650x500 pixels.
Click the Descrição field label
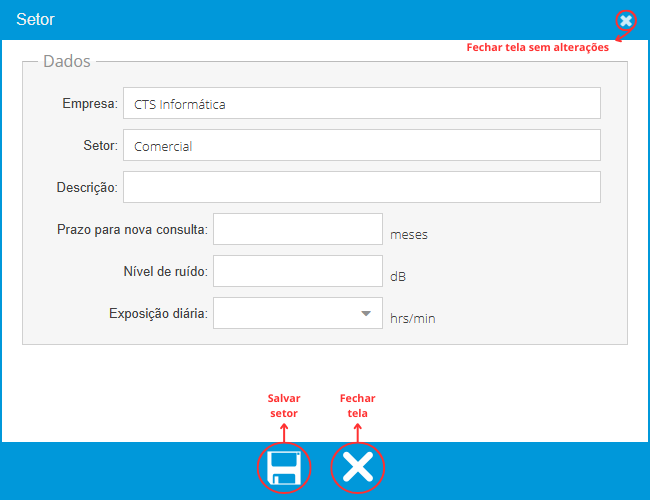pyautogui.click(x=87, y=187)
